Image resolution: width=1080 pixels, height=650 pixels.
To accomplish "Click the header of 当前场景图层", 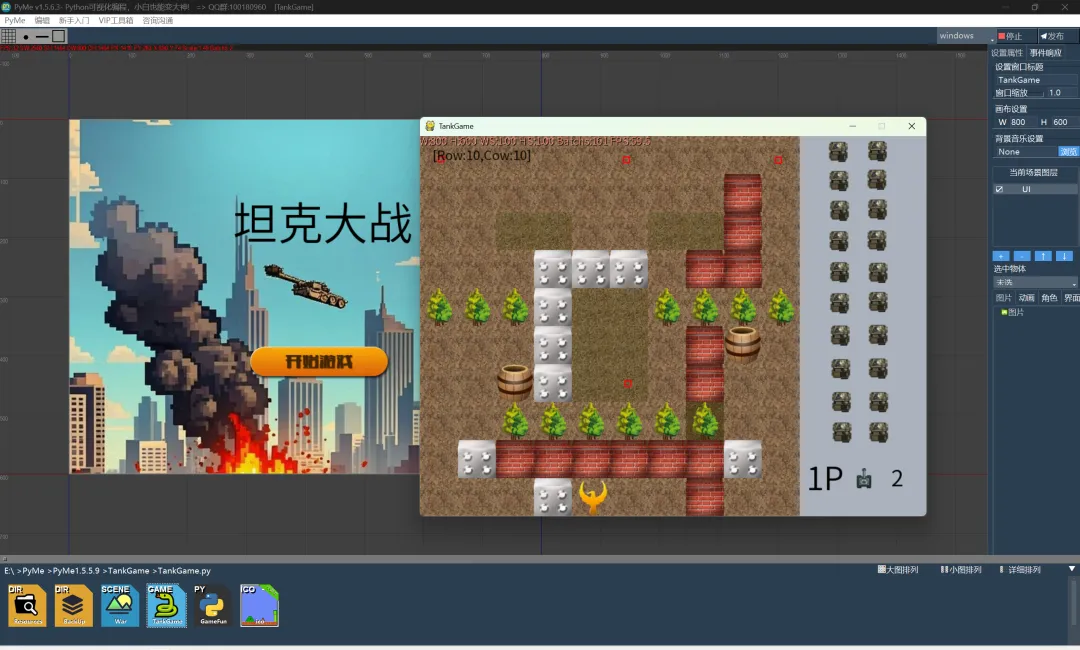I will pyautogui.click(x=1033, y=173).
